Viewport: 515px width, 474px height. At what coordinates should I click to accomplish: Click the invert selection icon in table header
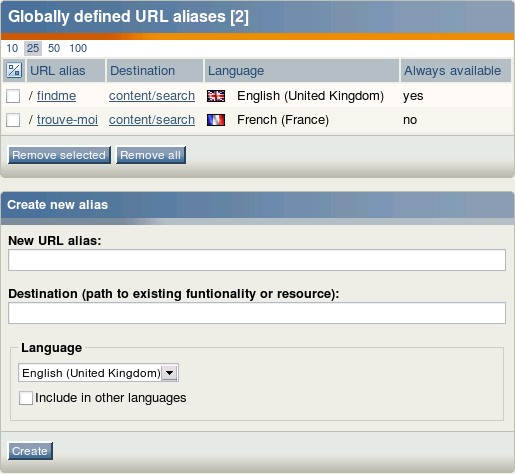[14, 70]
